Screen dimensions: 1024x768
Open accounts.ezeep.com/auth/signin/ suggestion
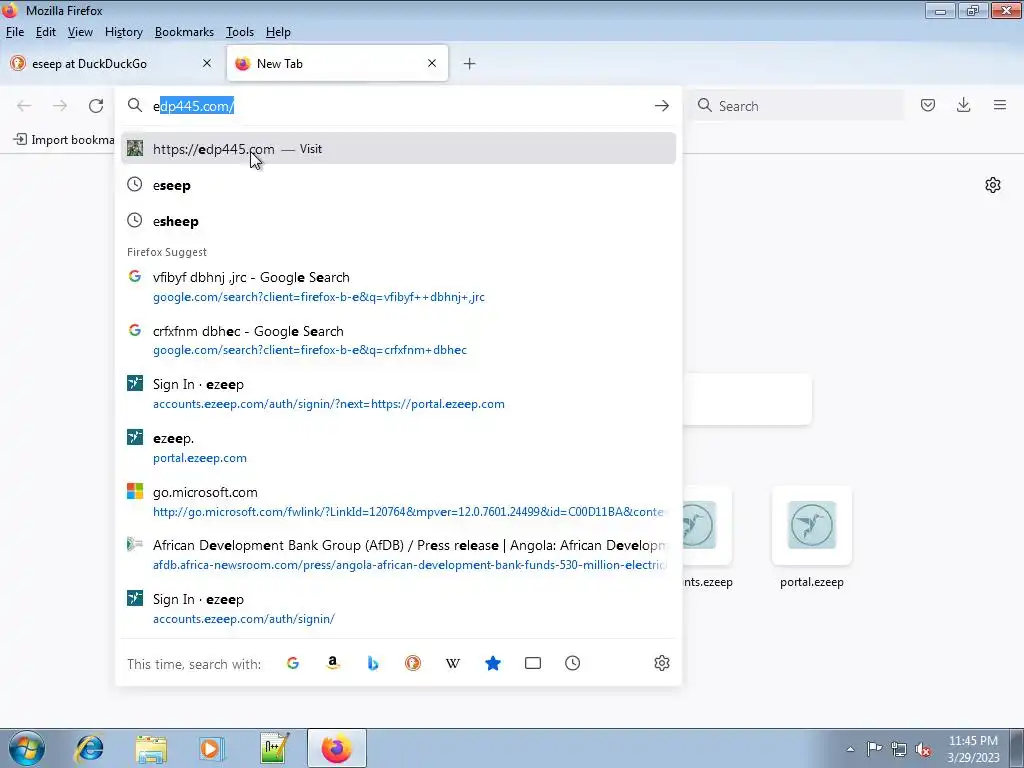(x=398, y=609)
